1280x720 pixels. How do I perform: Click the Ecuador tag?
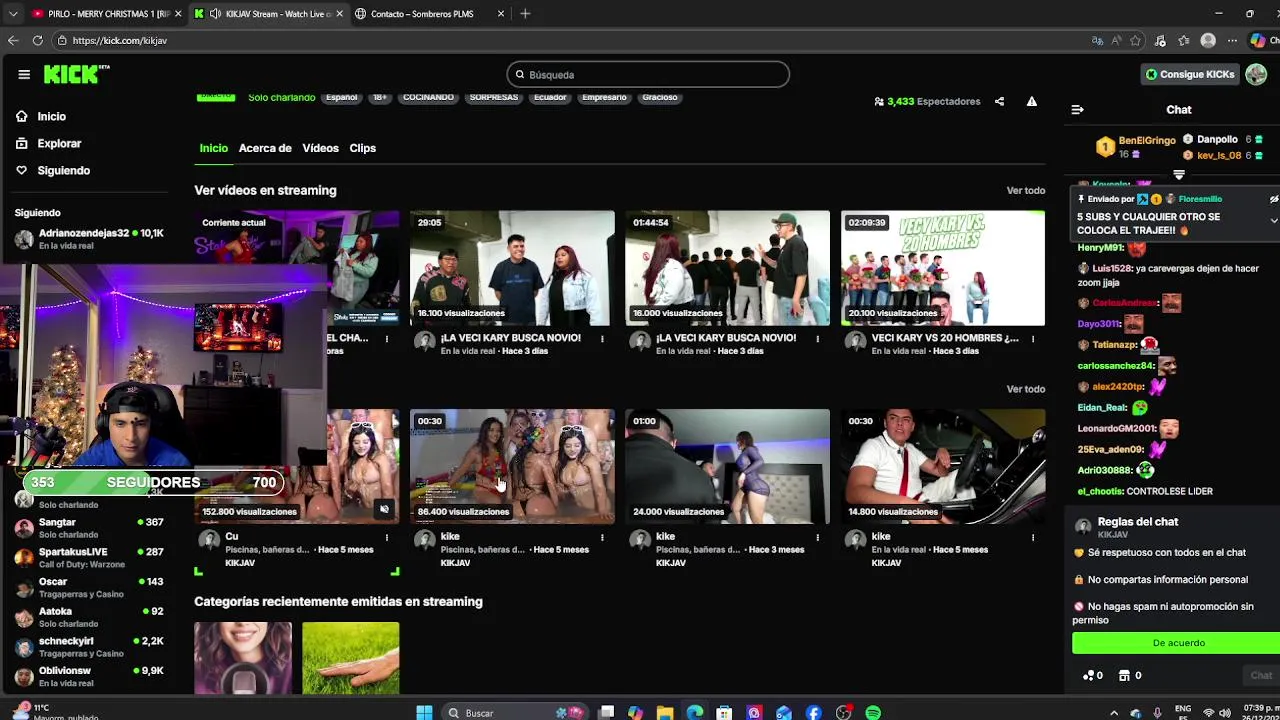pos(550,97)
